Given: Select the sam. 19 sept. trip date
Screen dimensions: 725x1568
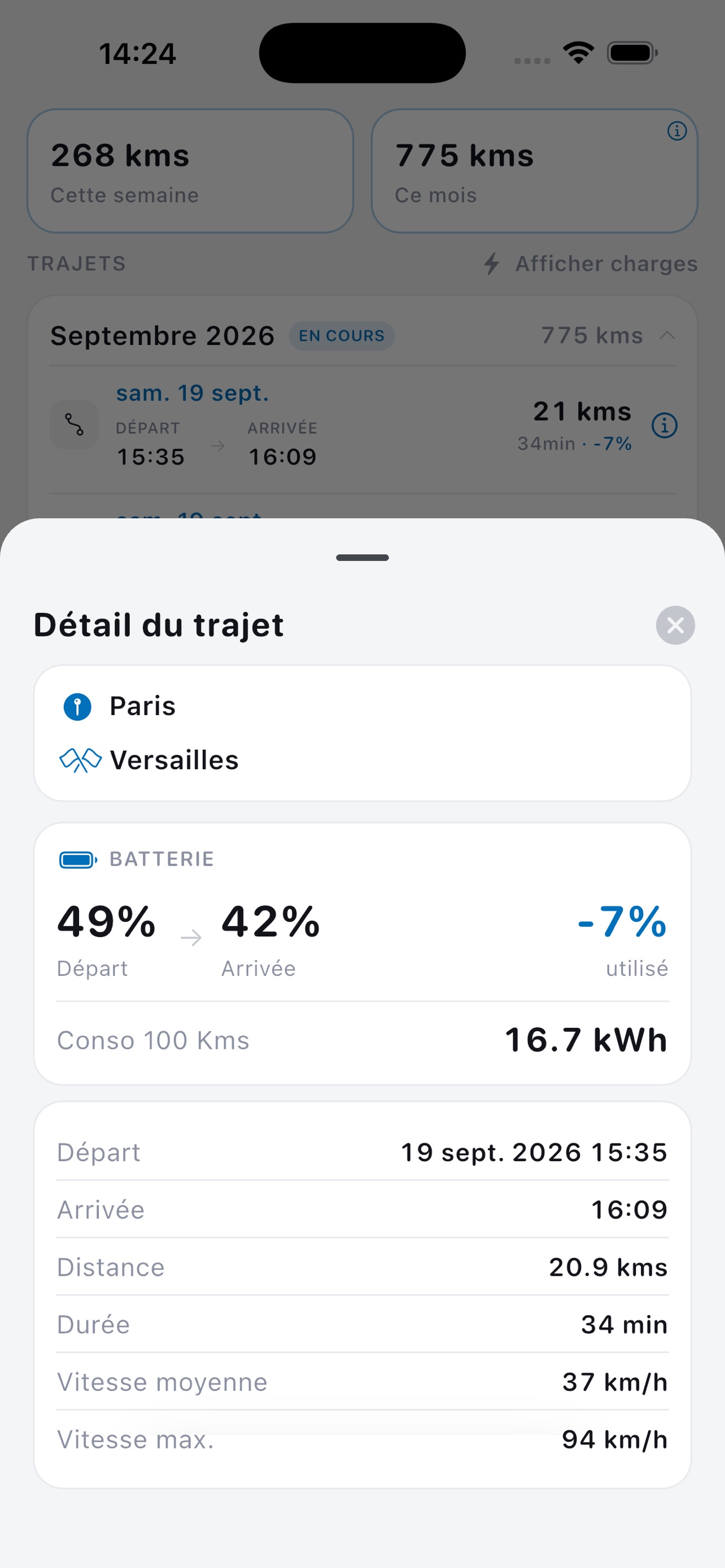Looking at the screenshot, I should click(193, 393).
